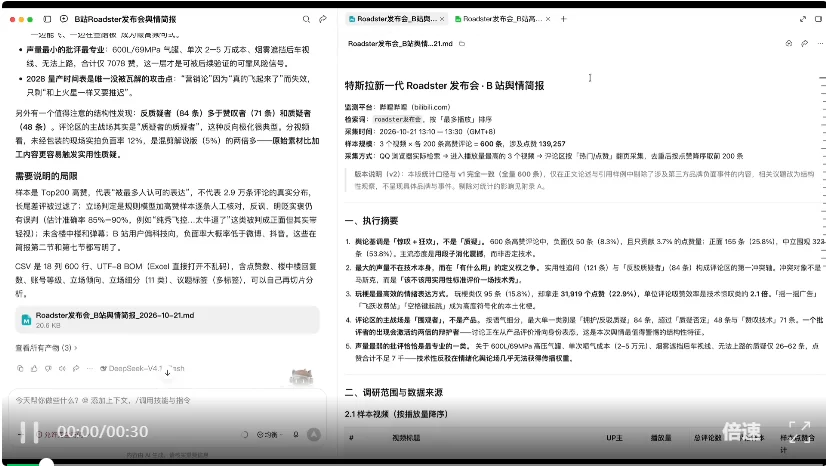This screenshot has height=466, width=826.
Task: Click the circular icon left of 均衡
Action: pos(244,435)
